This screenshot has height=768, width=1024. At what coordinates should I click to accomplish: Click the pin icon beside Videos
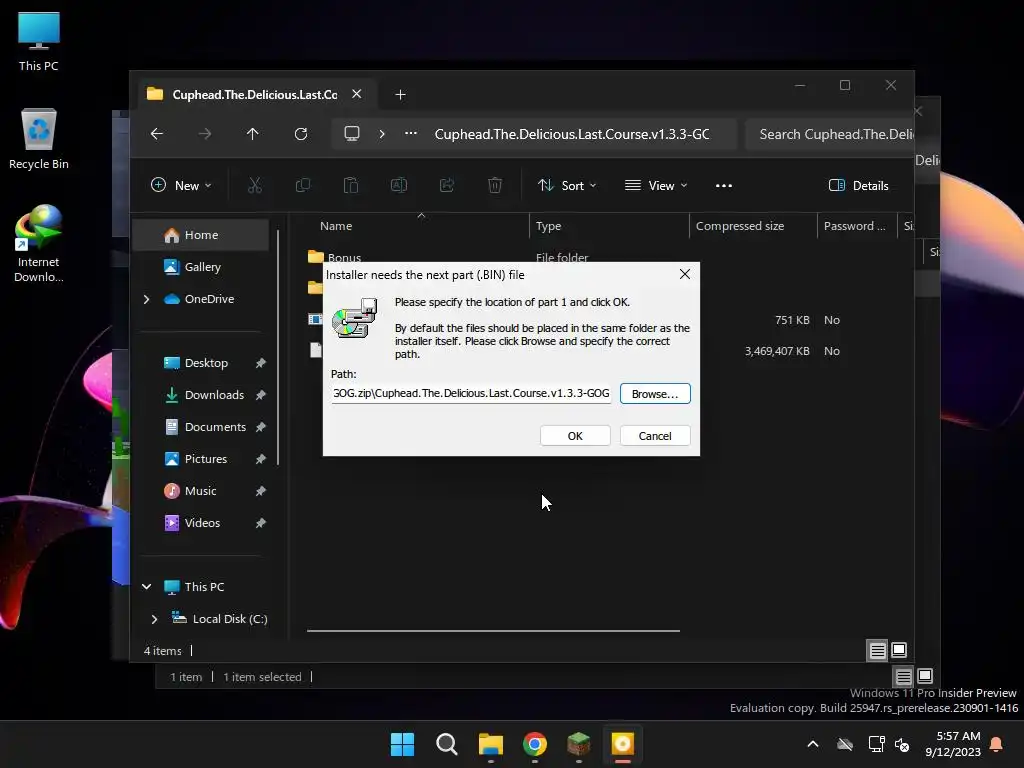point(261,523)
